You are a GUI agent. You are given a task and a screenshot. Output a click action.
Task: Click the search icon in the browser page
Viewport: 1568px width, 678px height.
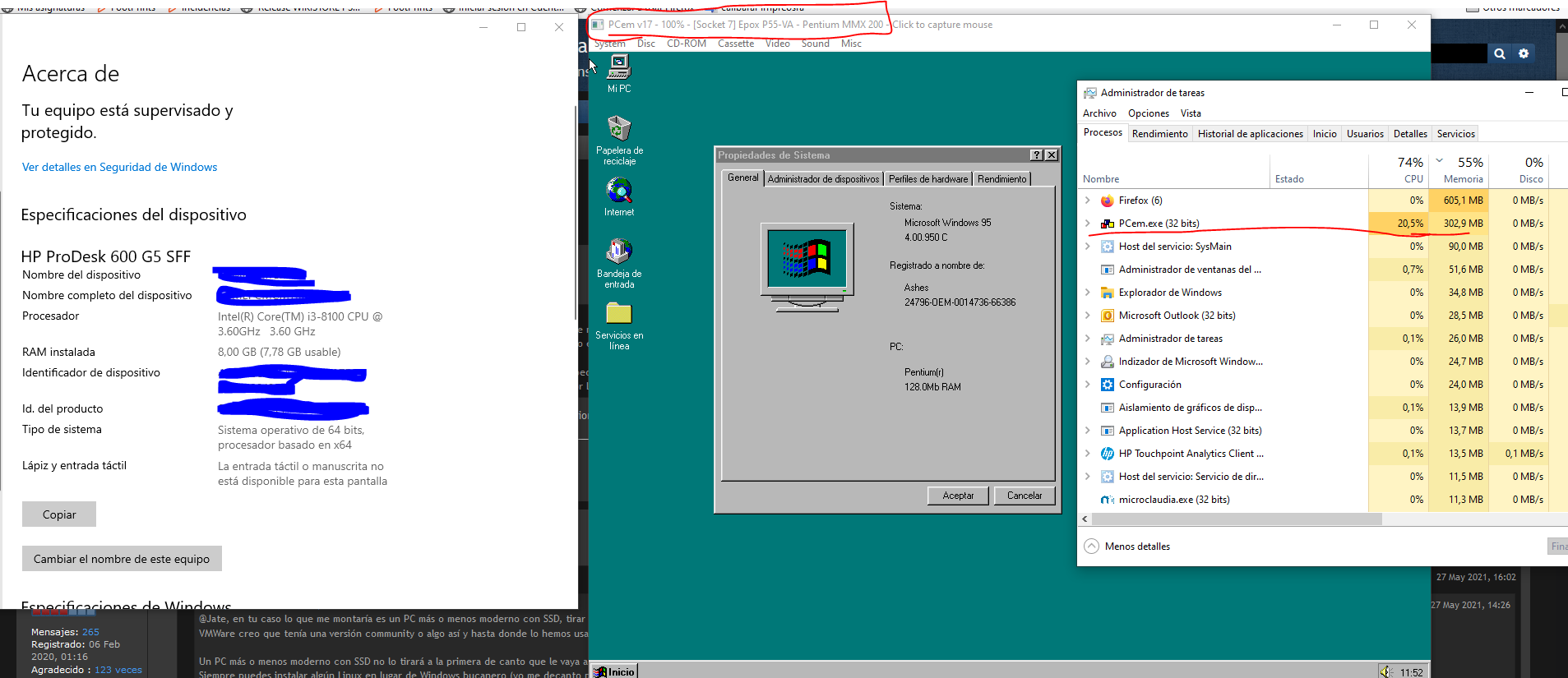pyautogui.click(x=1500, y=53)
